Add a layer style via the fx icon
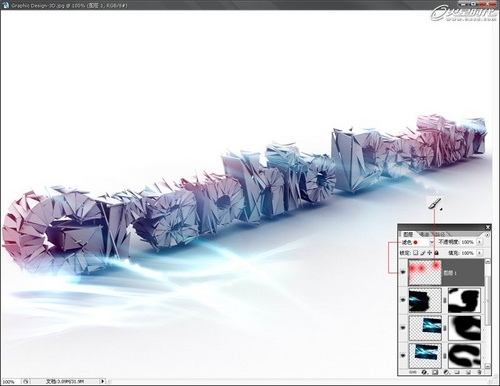500x386 pixels. coord(424,372)
